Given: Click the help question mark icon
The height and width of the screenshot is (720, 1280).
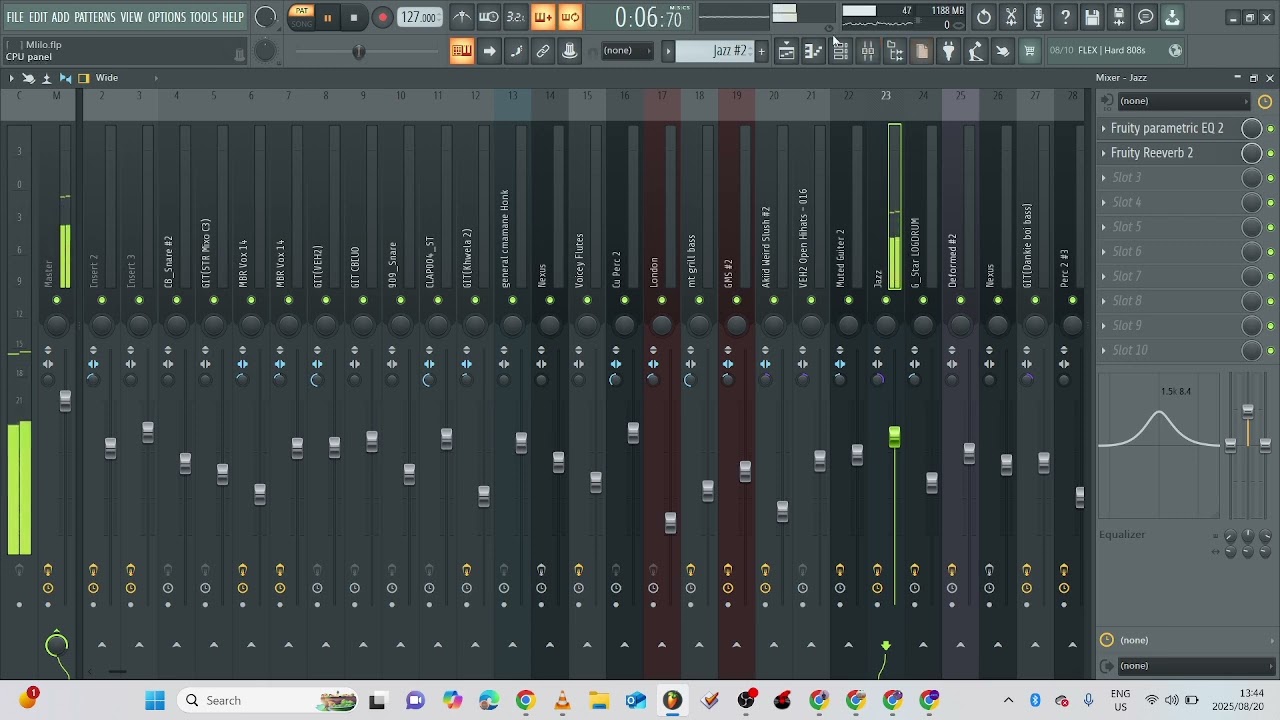Looking at the screenshot, I should [x=1065, y=17].
